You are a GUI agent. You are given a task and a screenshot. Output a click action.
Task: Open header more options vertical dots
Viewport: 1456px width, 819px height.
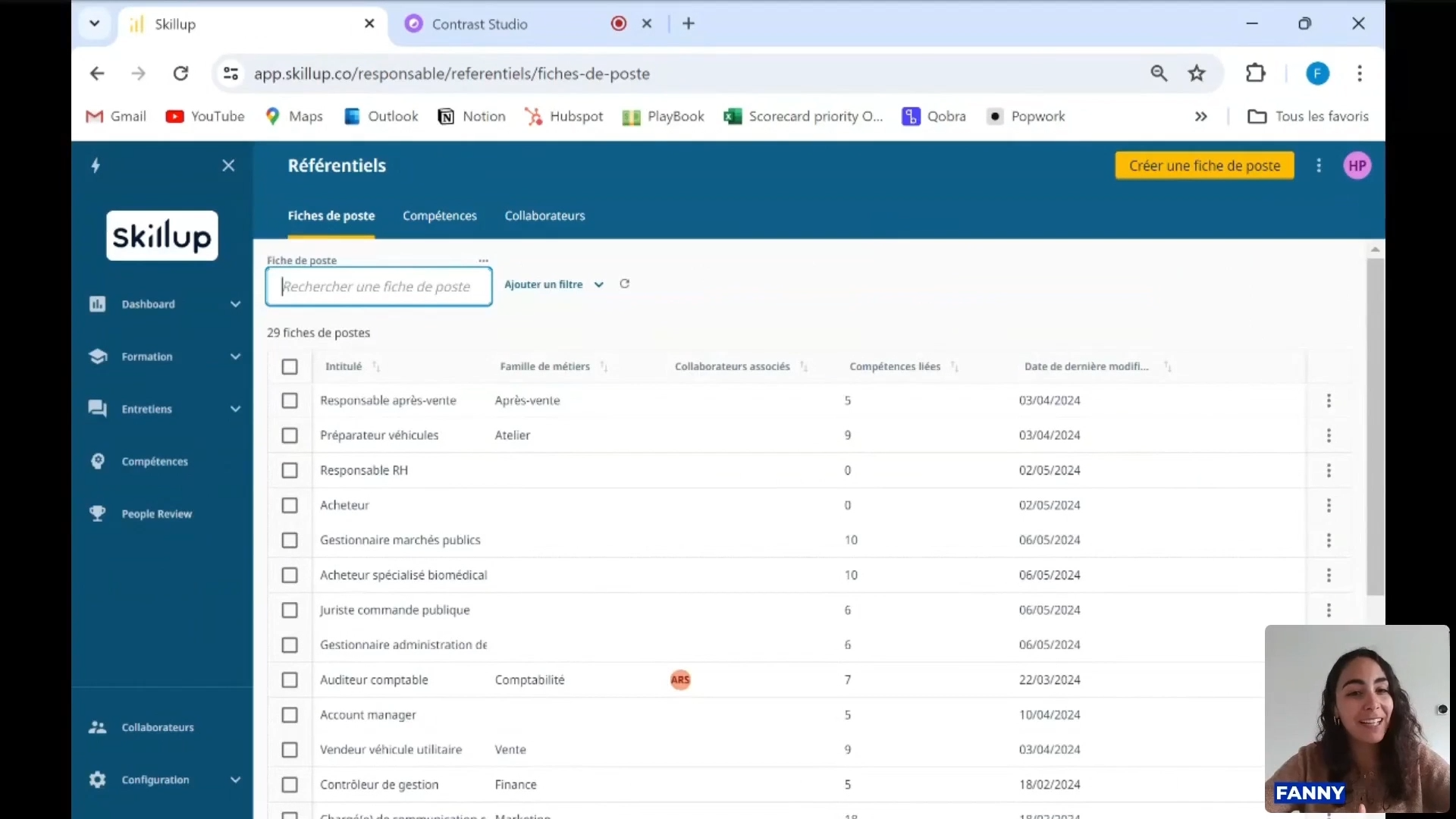pos(1319,165)
